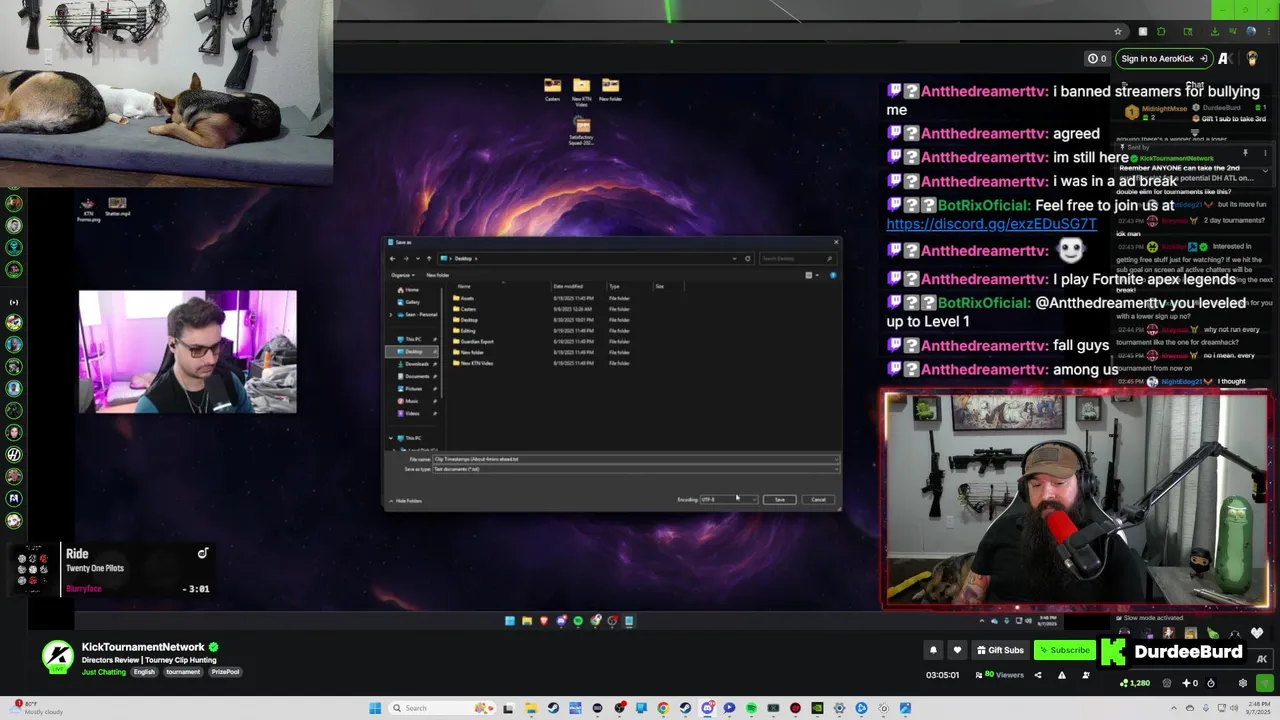
Task: Select the Editing folder row
Action: tap(543, 331)
